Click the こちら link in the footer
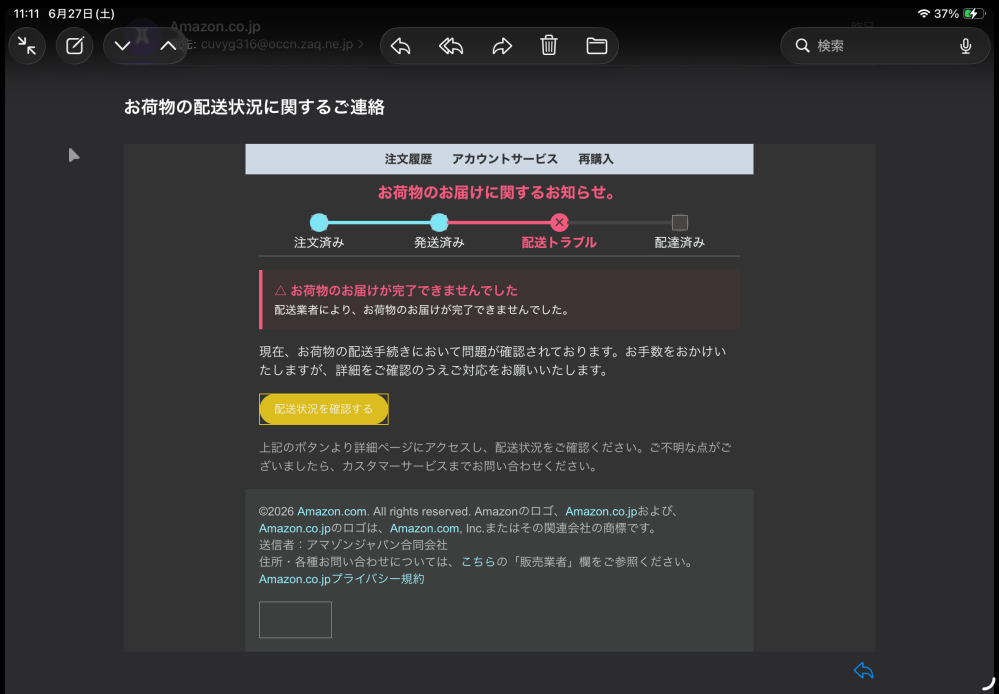 click(478, 562)
